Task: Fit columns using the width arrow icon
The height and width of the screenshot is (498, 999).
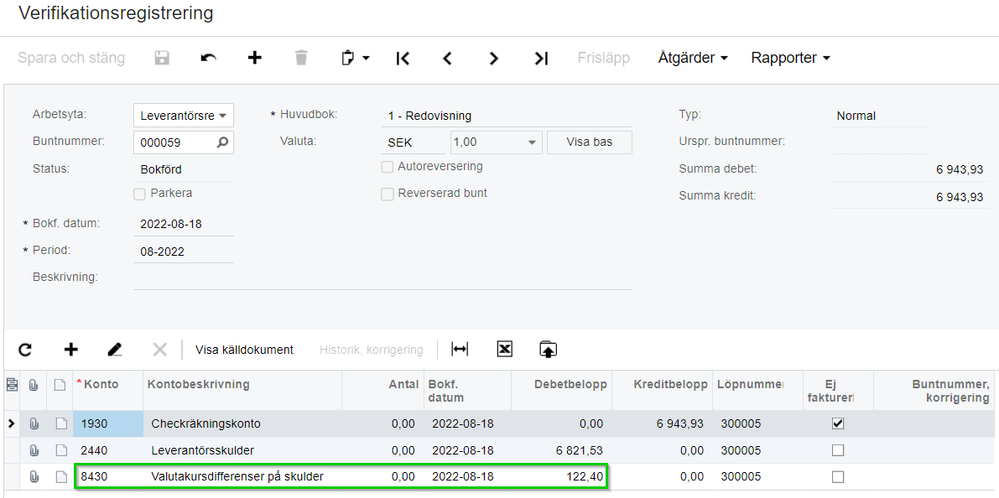Action: (x=459, y=349)
